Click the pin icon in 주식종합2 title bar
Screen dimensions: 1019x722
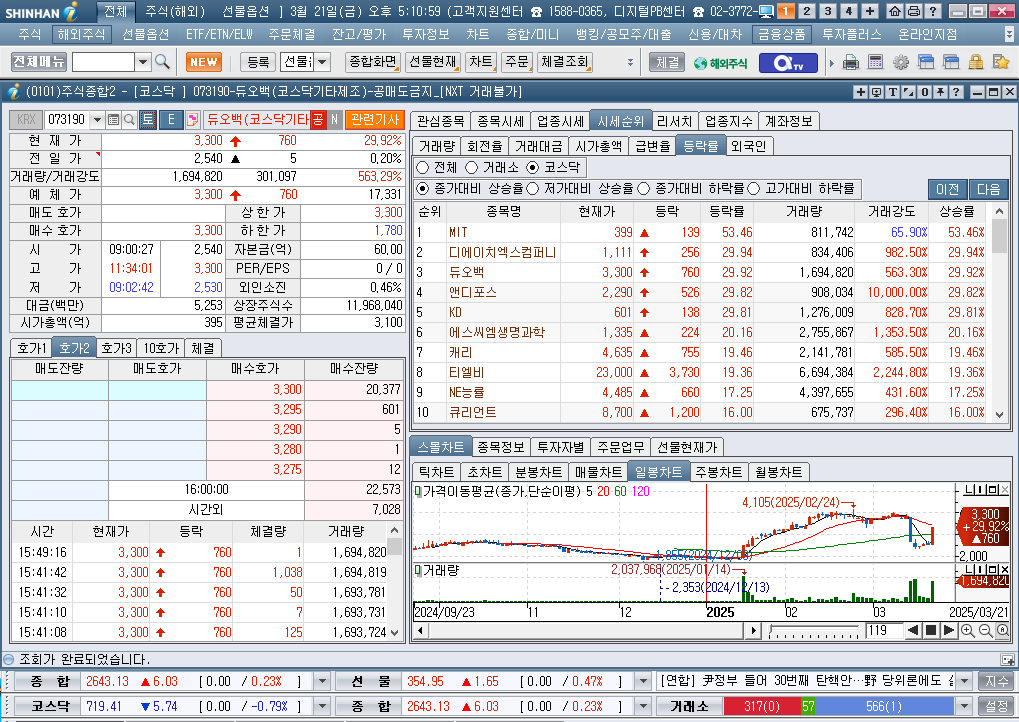pyautogui.click(x=940, y=92)
